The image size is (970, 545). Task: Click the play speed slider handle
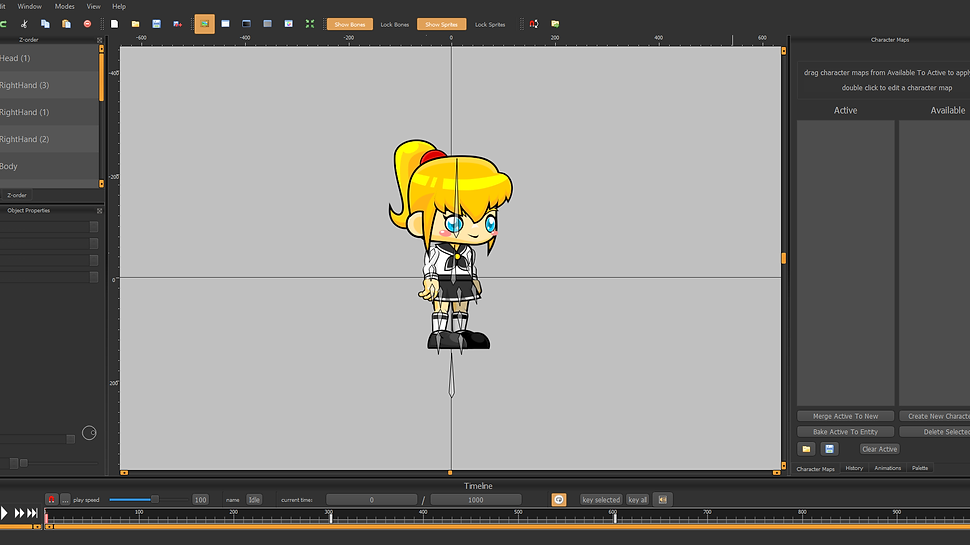[155, 499]
